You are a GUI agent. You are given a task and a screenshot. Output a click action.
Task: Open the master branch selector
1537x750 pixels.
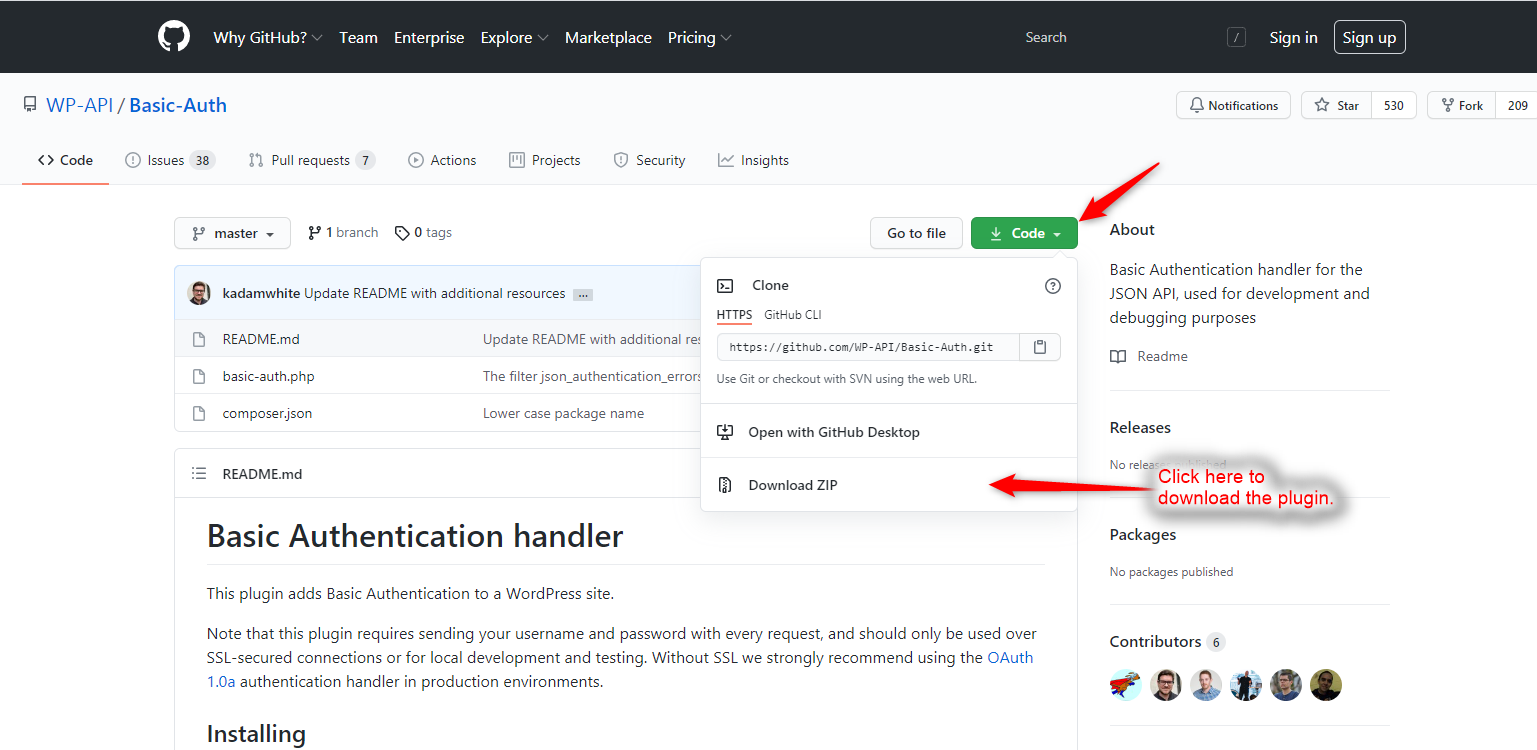[x=232, y=233]
